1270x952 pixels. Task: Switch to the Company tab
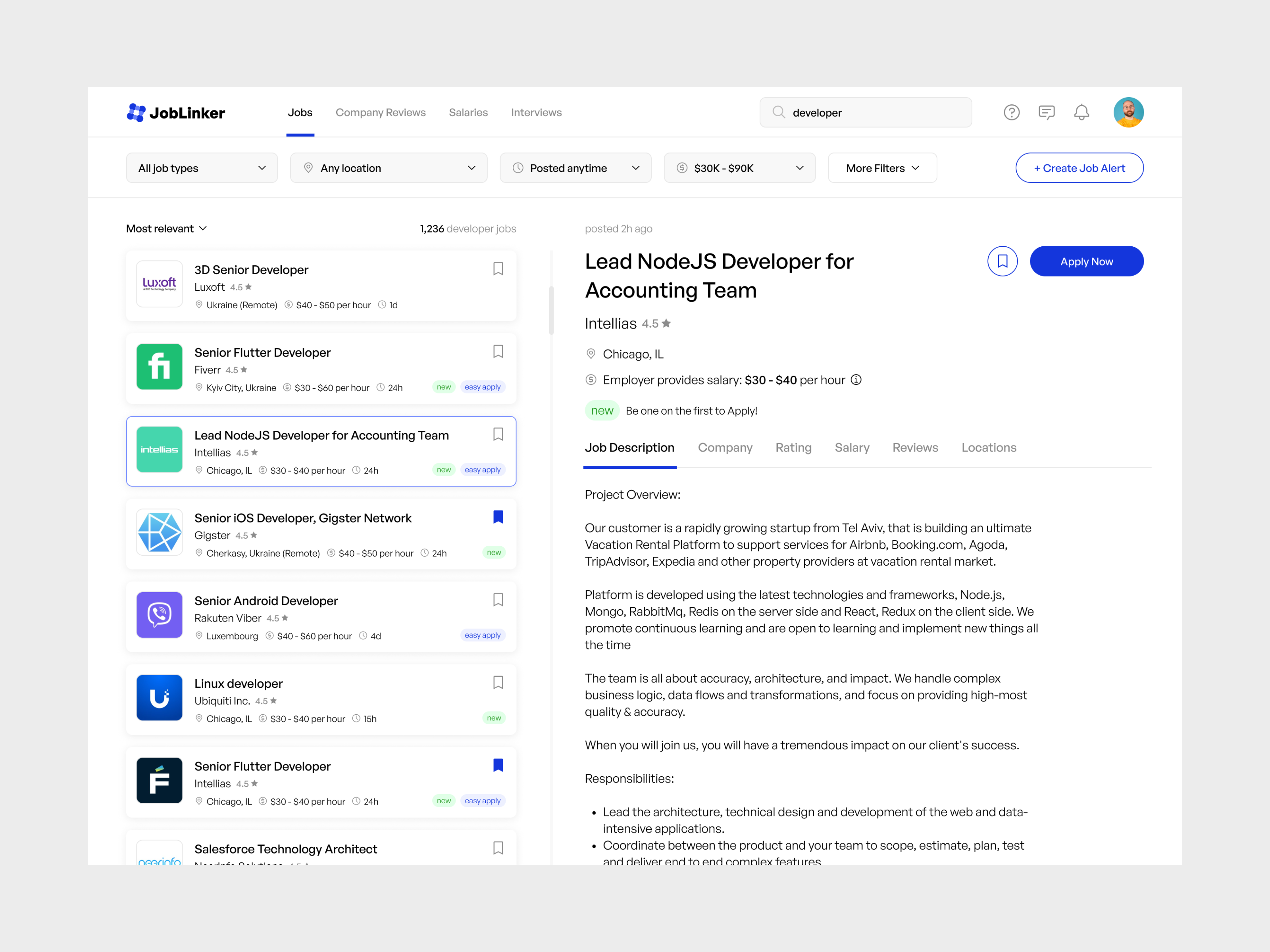[x=725, y=447]
